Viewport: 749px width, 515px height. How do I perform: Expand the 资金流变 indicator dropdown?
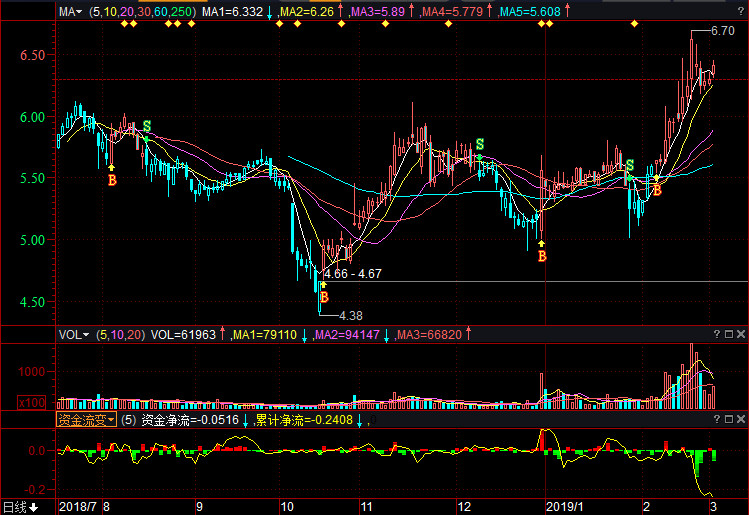click(86, 420)
